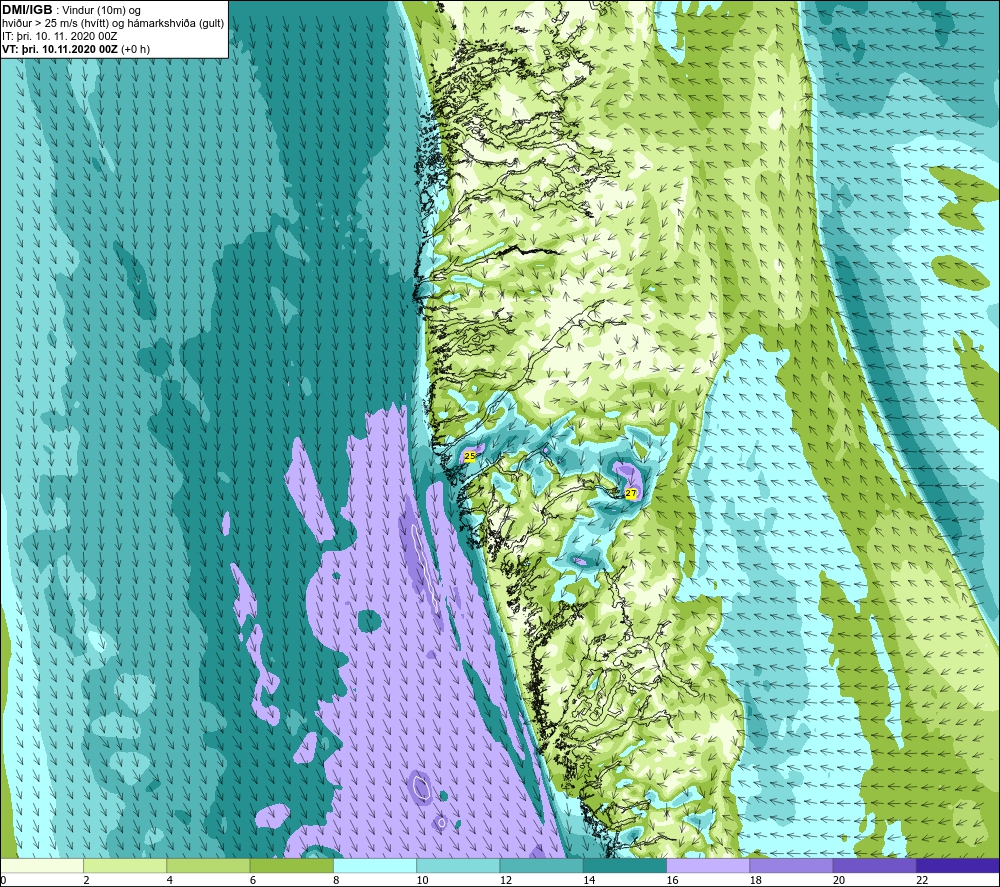Click the 'IT: þri. 10. 11. 2020 00Z' line
This screenshot has width=1000, height=887.
[x=59, y=36]
